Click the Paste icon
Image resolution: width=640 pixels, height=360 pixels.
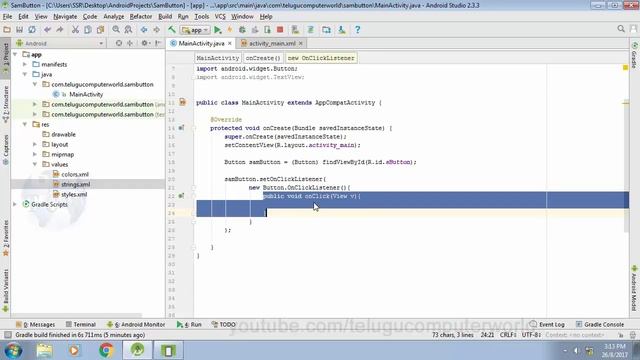point(100,29)
